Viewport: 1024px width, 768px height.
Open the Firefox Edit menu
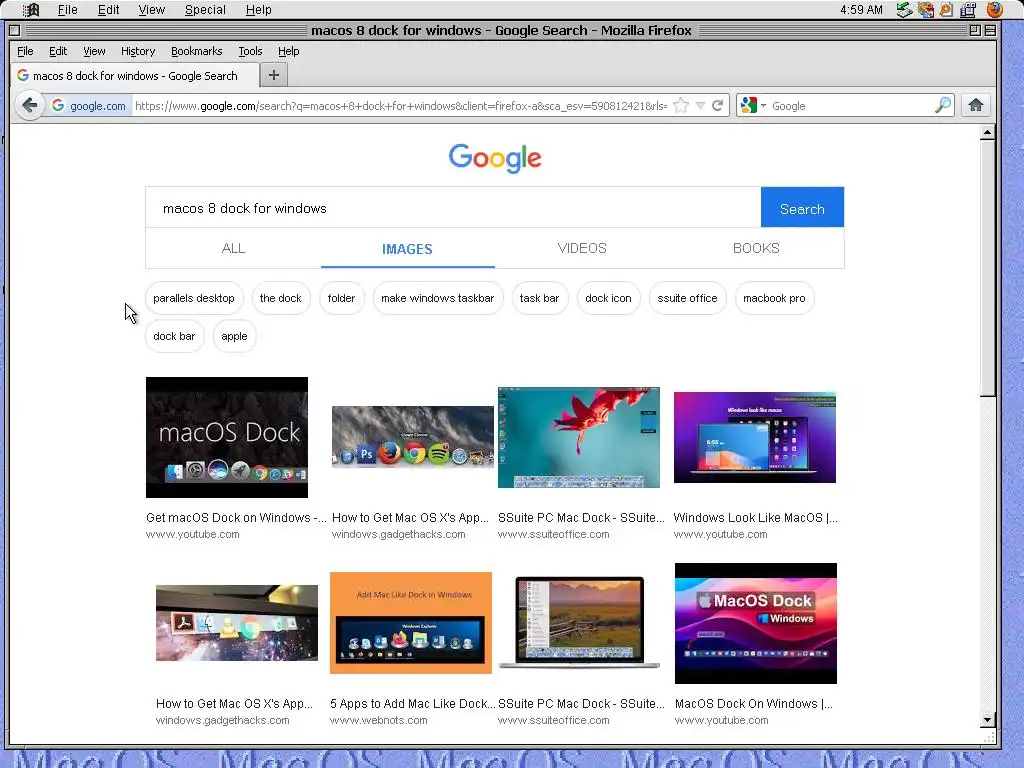click(x=58, y=51)
